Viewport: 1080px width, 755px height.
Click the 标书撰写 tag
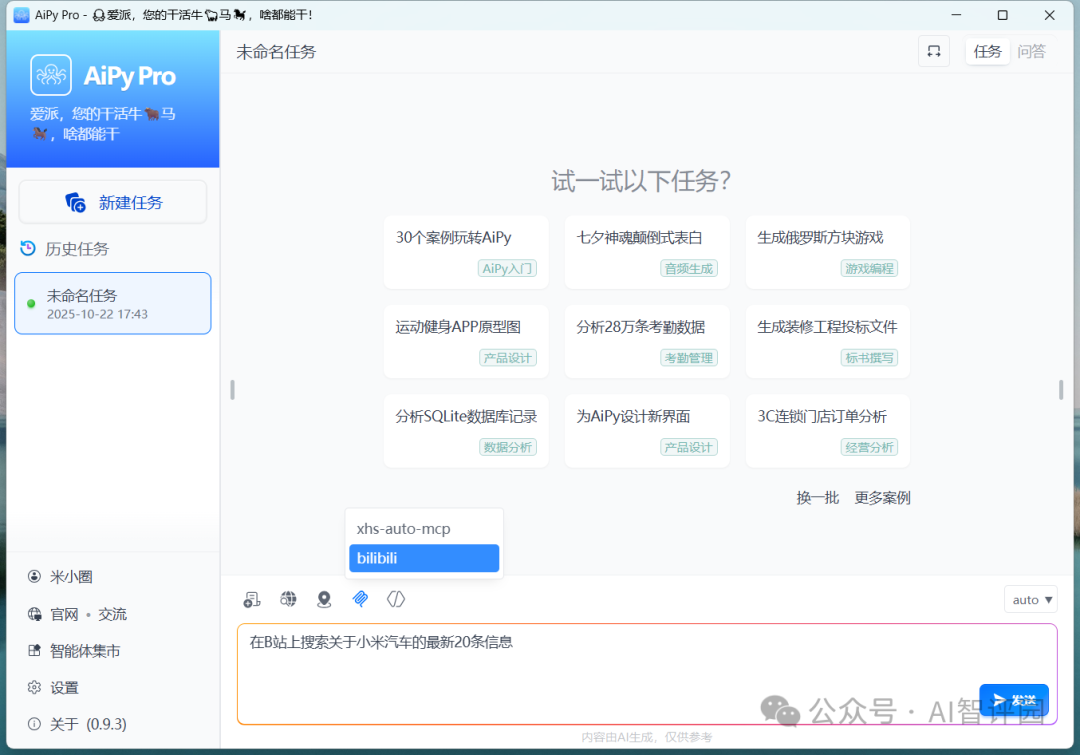[869, 358]
